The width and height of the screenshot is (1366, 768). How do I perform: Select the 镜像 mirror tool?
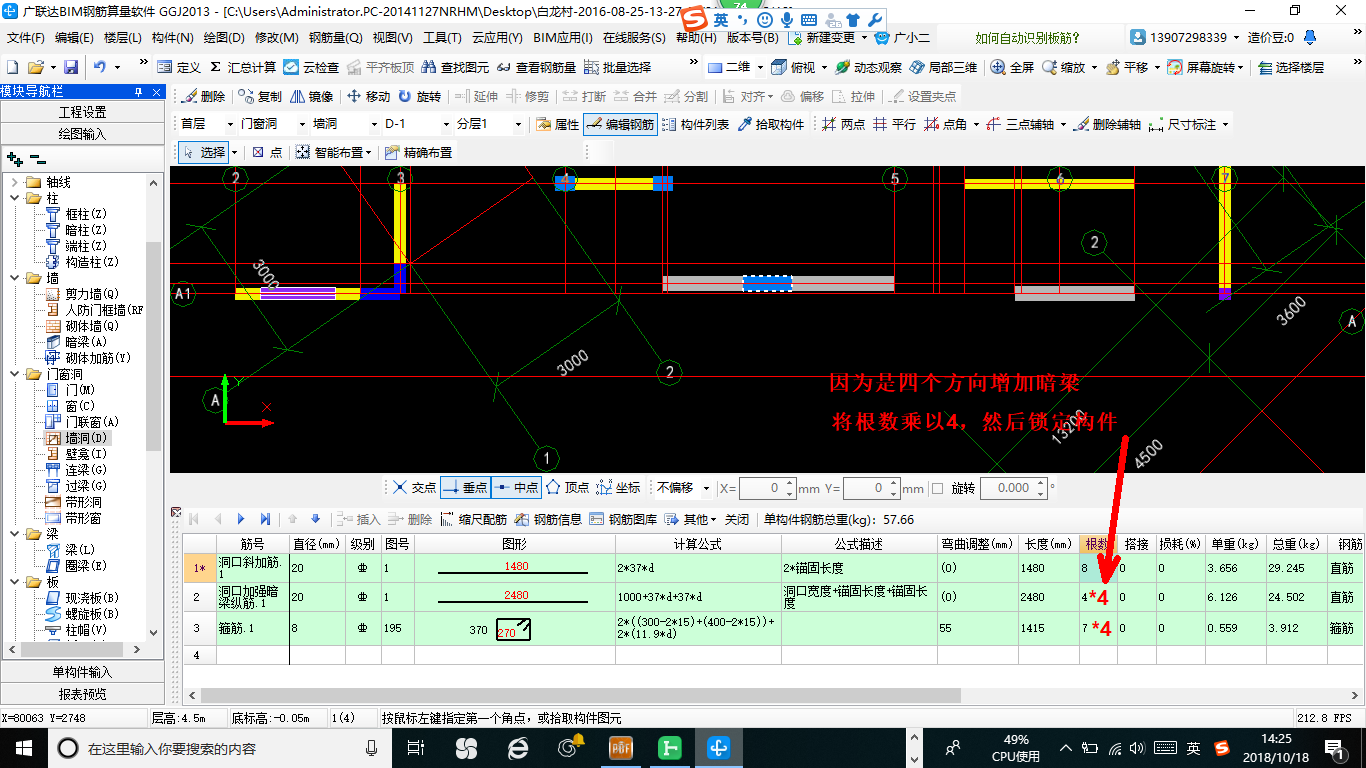(x=312, y=96)
